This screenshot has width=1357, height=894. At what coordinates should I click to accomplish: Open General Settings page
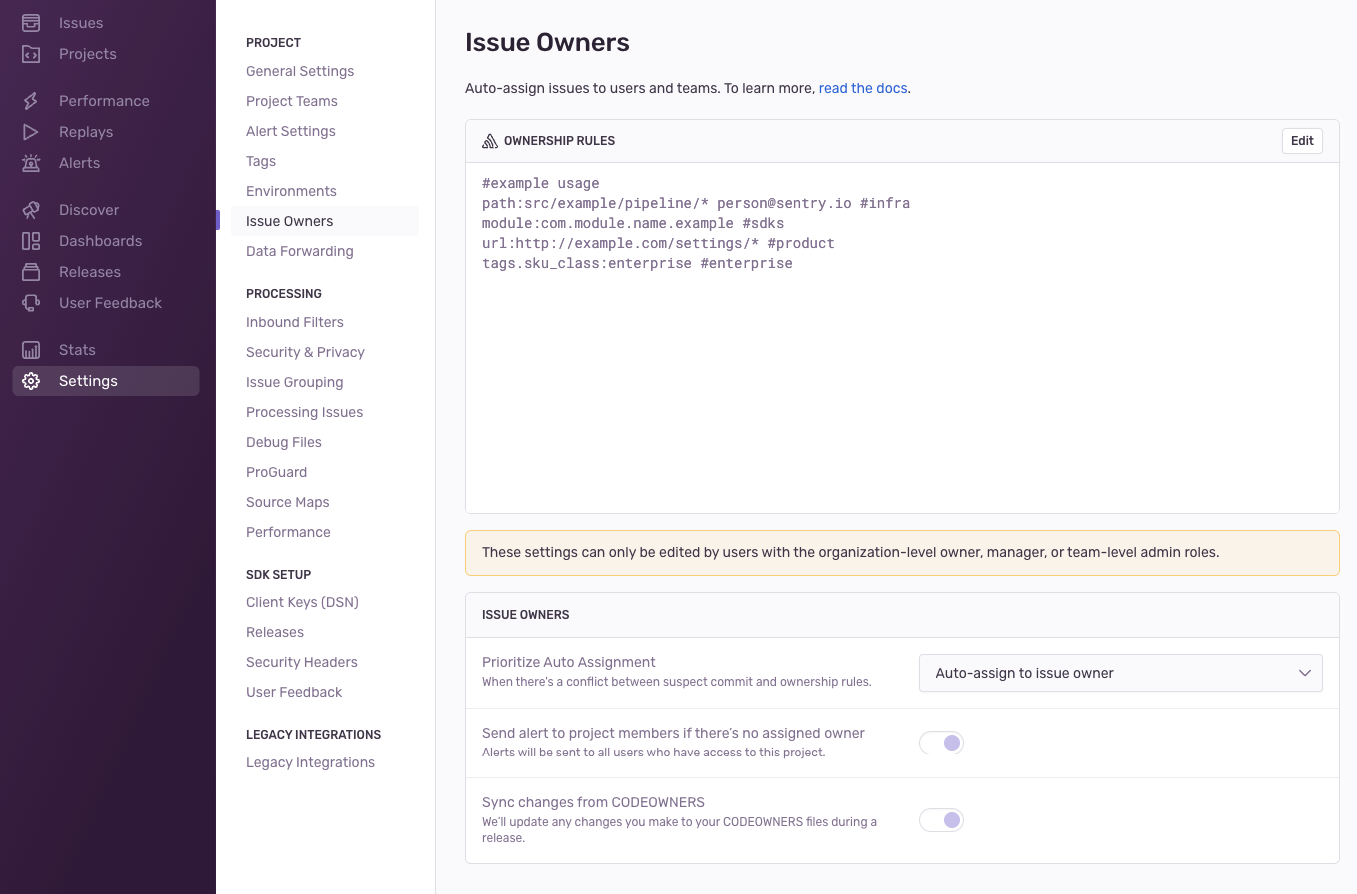point(300,71)
